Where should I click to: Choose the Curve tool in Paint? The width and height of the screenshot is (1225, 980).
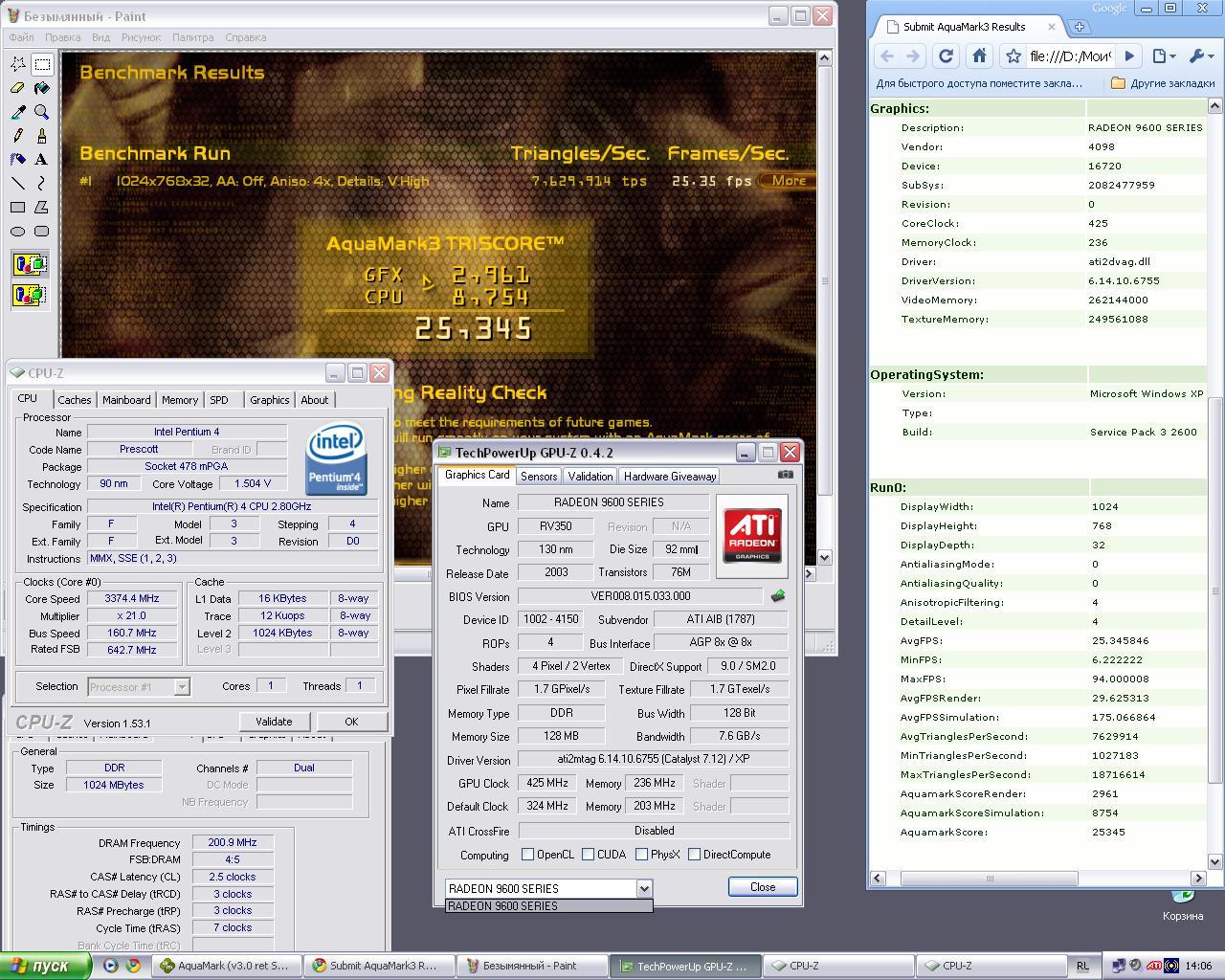tap(42, 183)
